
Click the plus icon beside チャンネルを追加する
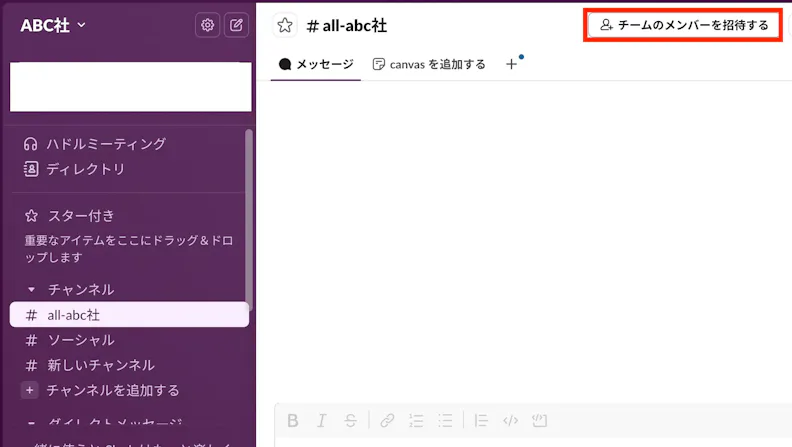coord(30,390)
